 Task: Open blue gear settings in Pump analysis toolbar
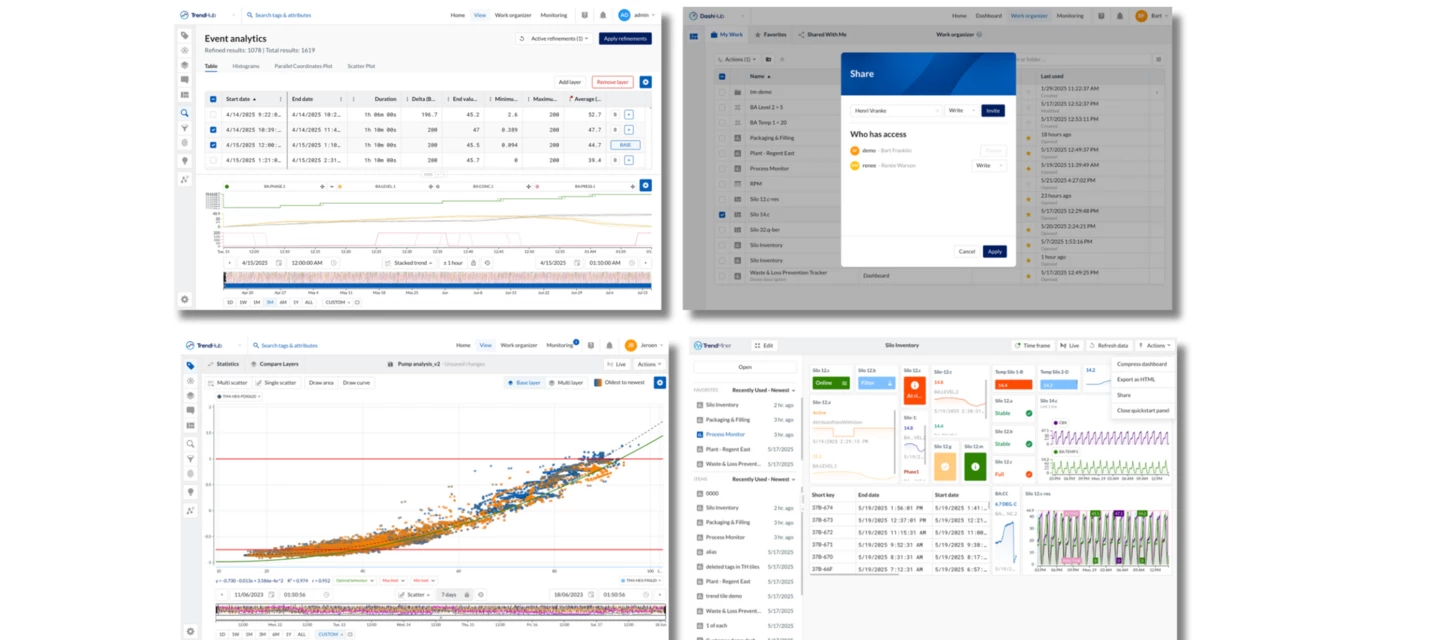tap(659, 383)
